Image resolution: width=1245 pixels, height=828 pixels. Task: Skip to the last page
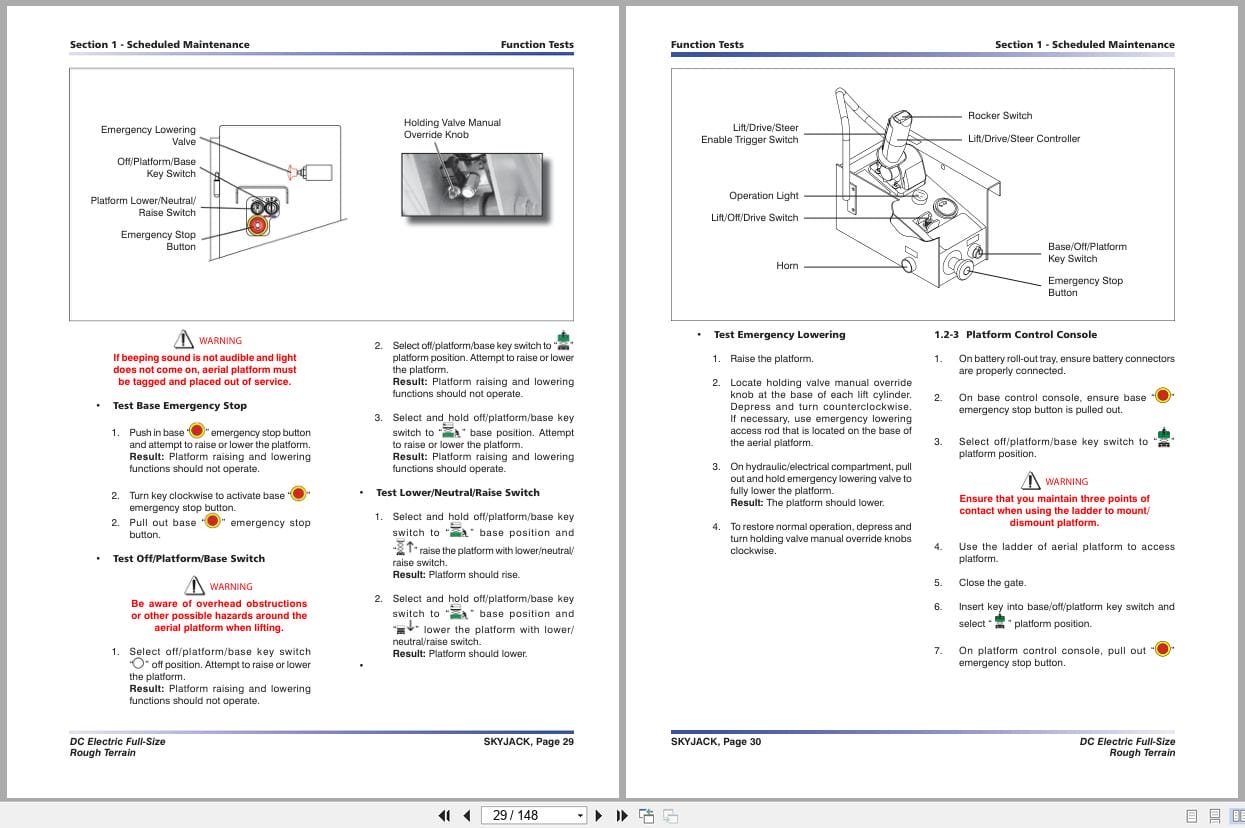point(621,815)
